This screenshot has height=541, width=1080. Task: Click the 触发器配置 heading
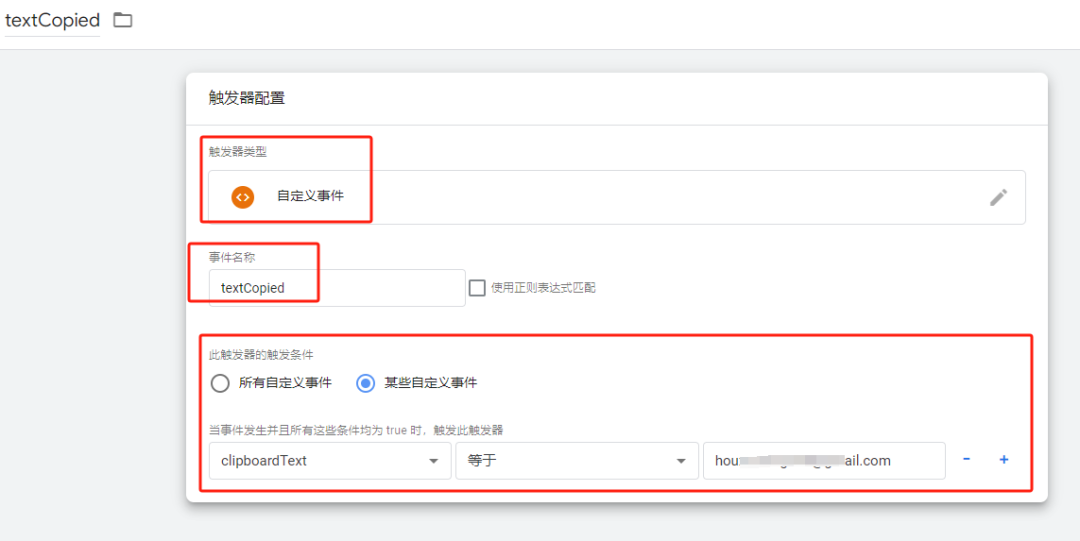tap(247, 98)
